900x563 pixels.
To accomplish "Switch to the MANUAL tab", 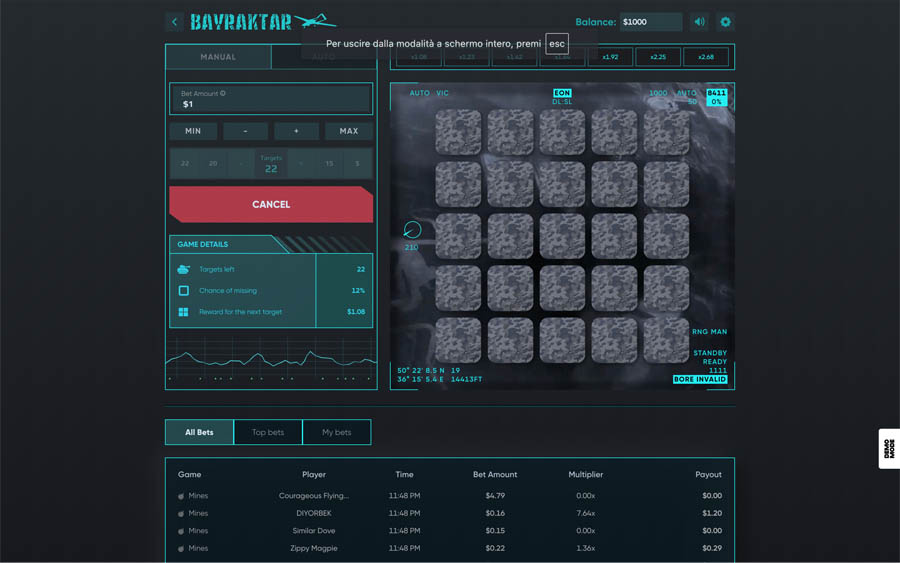I will (x=218, y=57).
